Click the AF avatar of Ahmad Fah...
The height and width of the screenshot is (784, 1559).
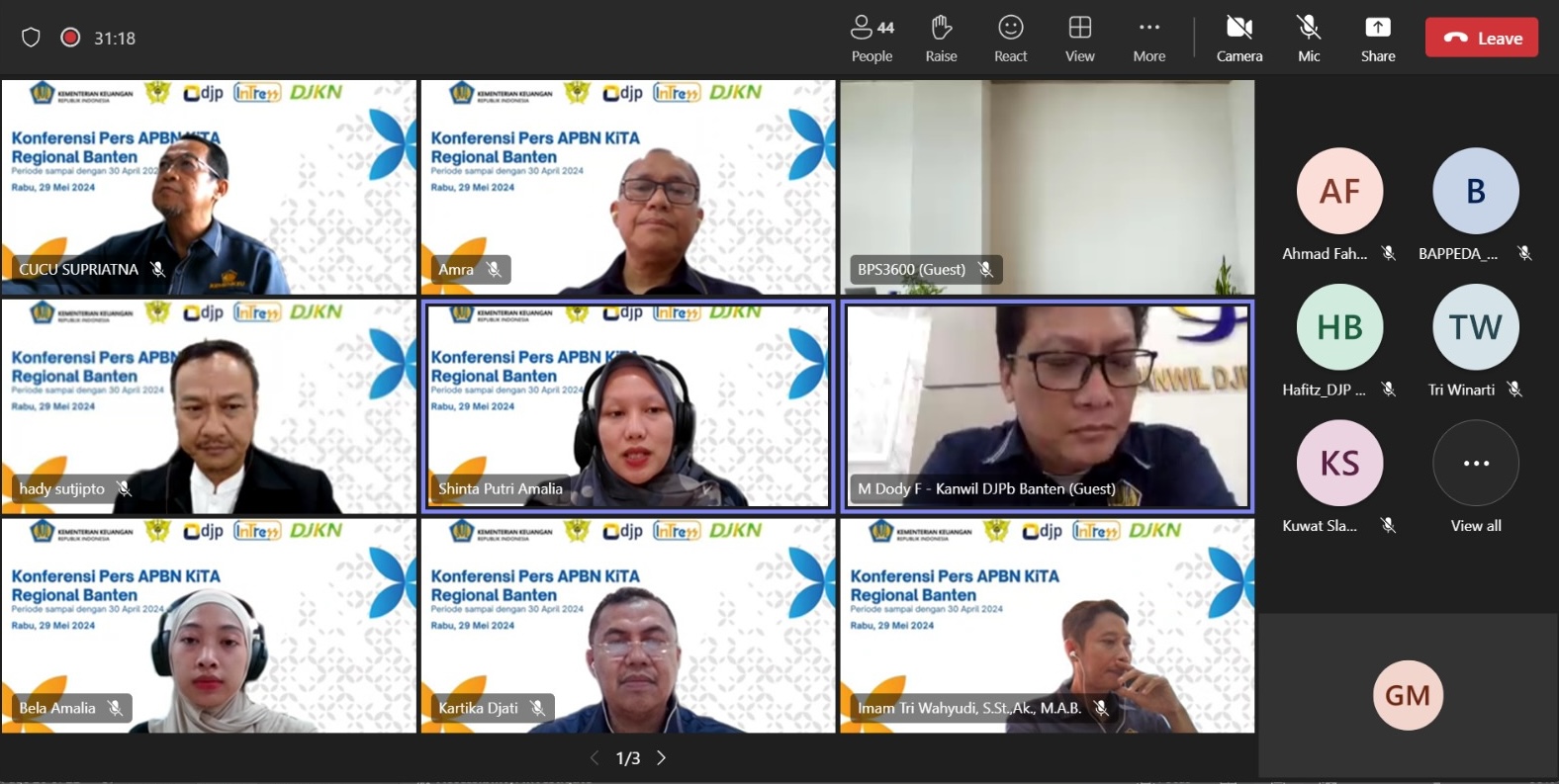pos(1339,191)
